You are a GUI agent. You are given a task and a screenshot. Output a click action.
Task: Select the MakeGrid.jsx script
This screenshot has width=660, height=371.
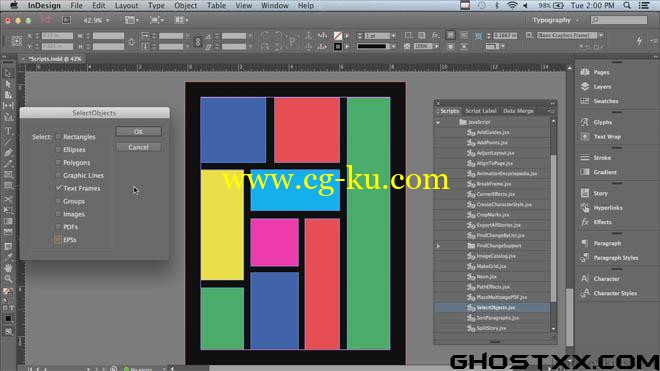pyautogui.click(x=492, y=266)
